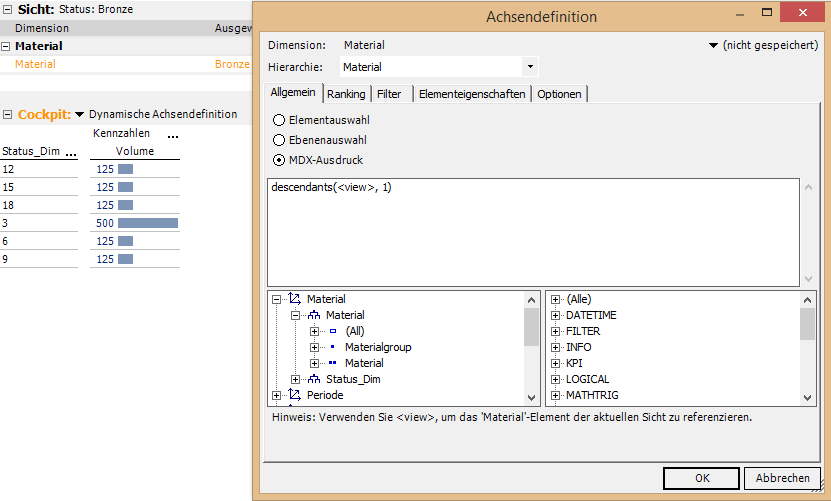Select the MDX-Ausdruck radio button
The width and height of the screenshot is (831, 501).
click(280, 161)
